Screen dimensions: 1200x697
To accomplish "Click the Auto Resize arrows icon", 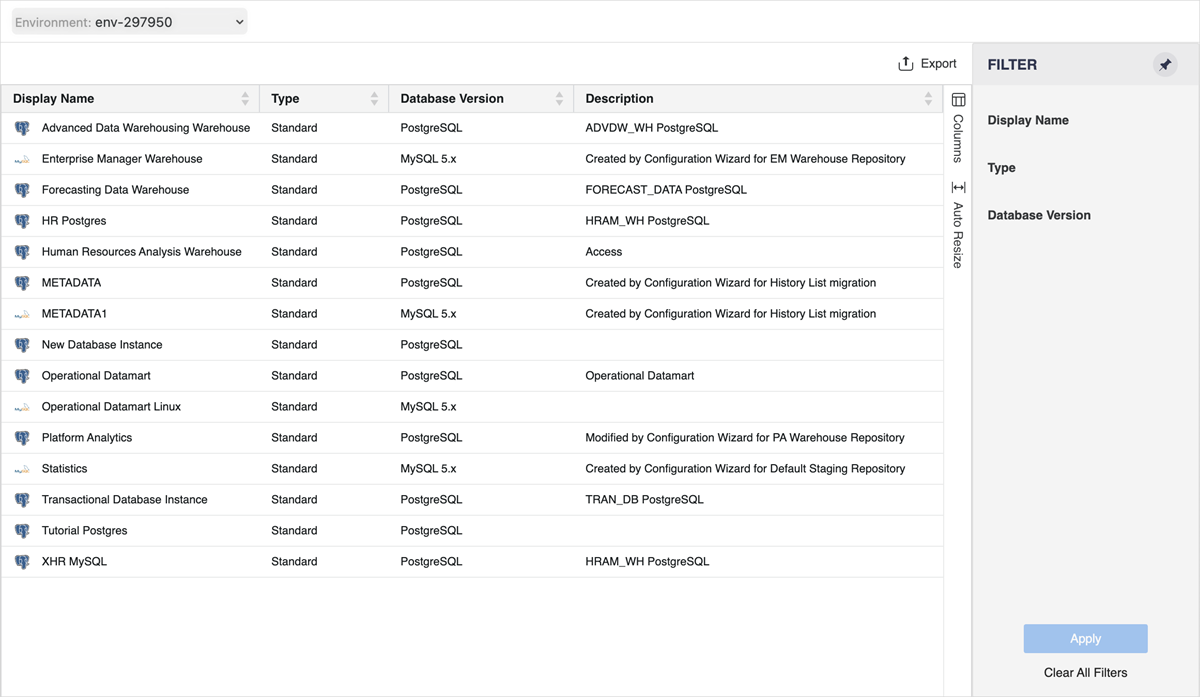I will (958, 188).
